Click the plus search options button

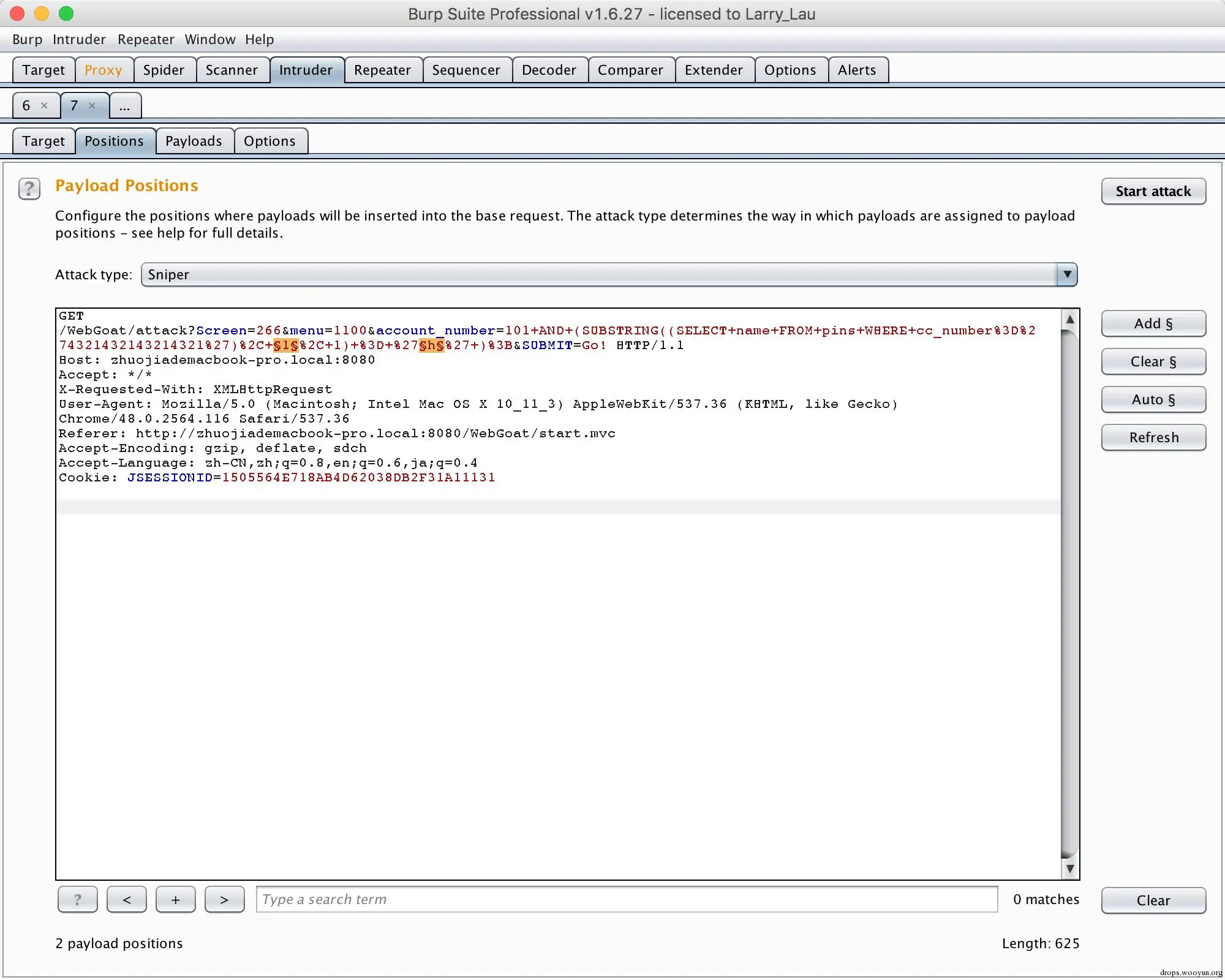[175, 899]
